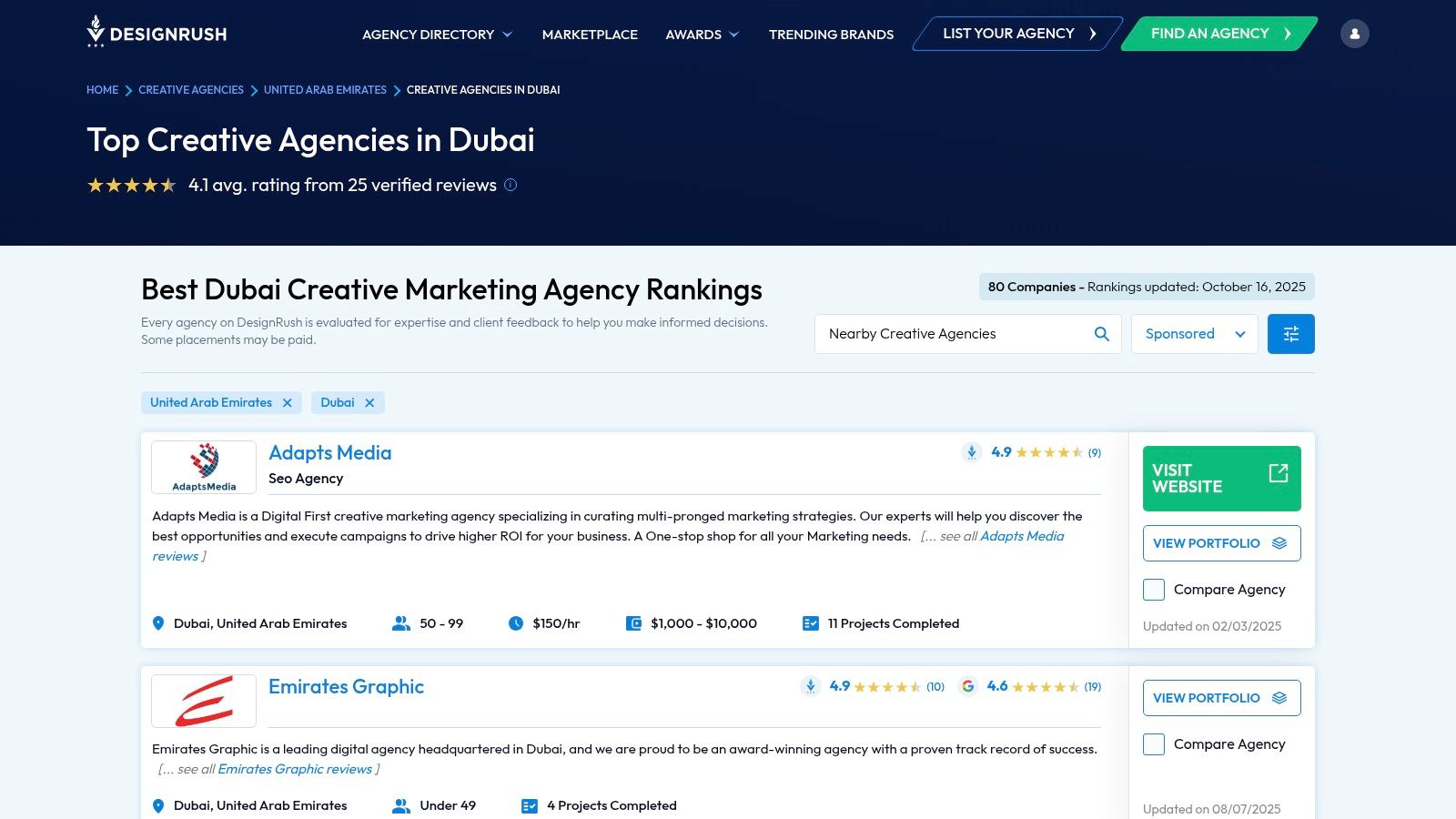Viewport: 1456px width, 819px height.
Task: Go to Home breadcrumb
Action: tap(102, 90)
